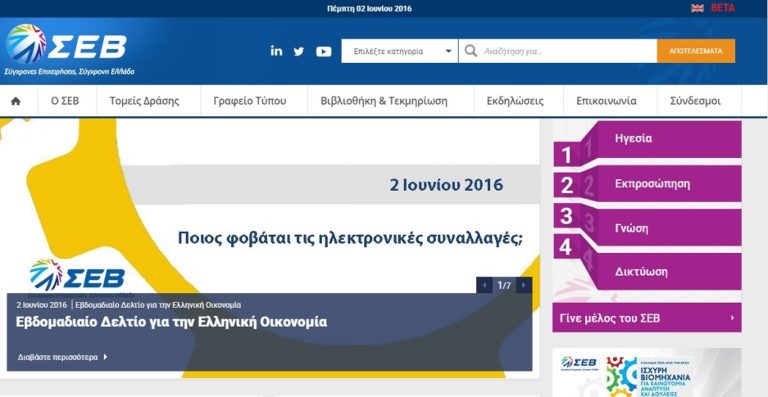Switch language with the UK flag icon

click(697, 8)
